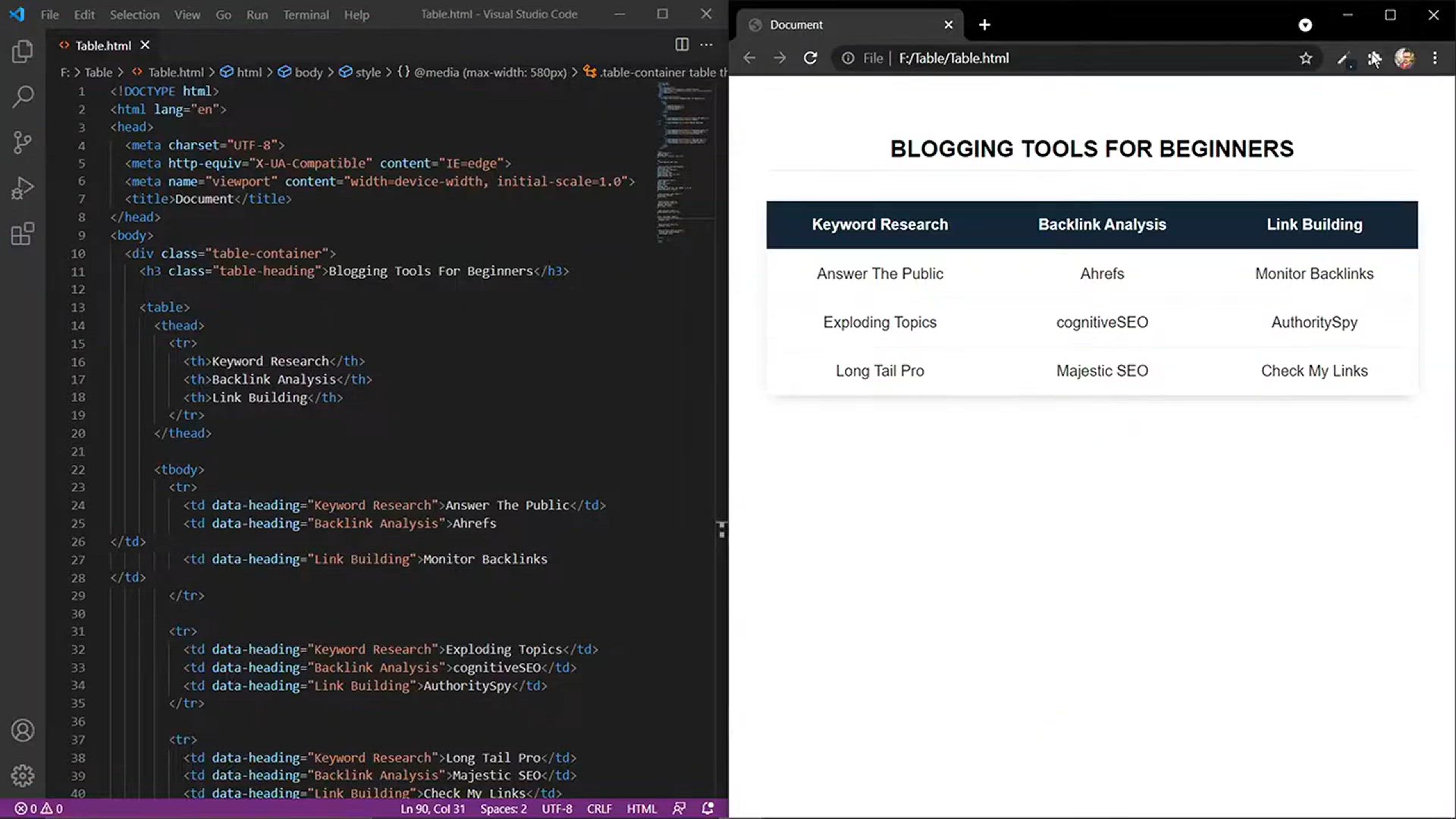The height and width of the screenshot is (819, 1456).
Task: Select the Document tab in Chrome
Action: point(849,25)
